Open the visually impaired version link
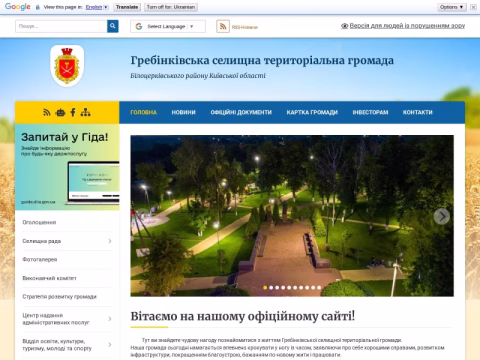The height and width of the screenshot is (360, 480). coord(403,26)
